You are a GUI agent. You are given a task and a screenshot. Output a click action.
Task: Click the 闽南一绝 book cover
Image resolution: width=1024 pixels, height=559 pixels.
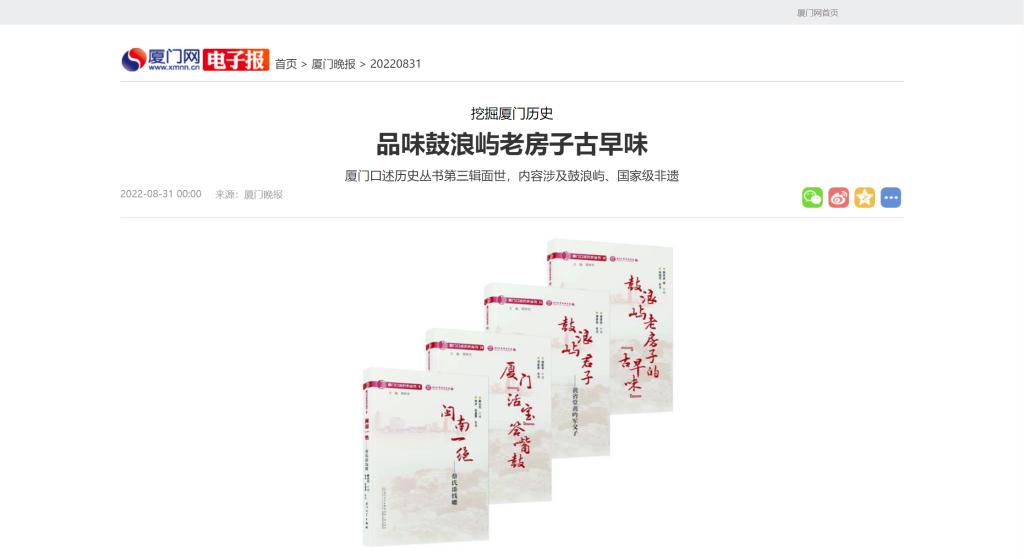click(425, 457)
